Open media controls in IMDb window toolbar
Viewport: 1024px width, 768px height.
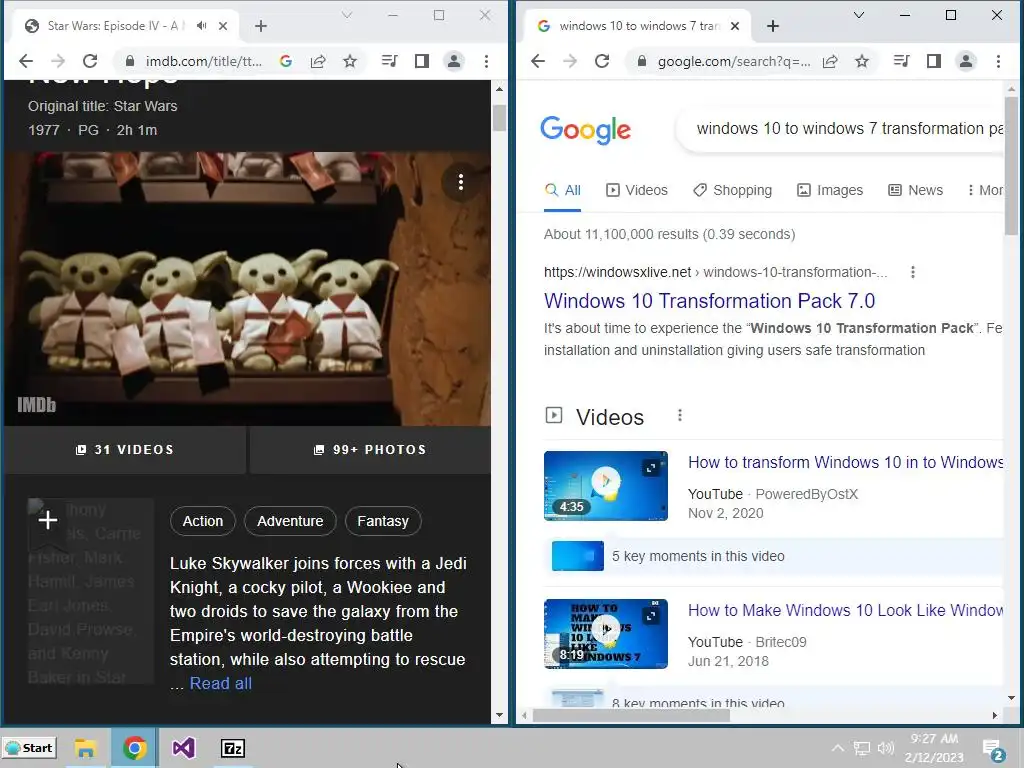[x=389, y=61]
